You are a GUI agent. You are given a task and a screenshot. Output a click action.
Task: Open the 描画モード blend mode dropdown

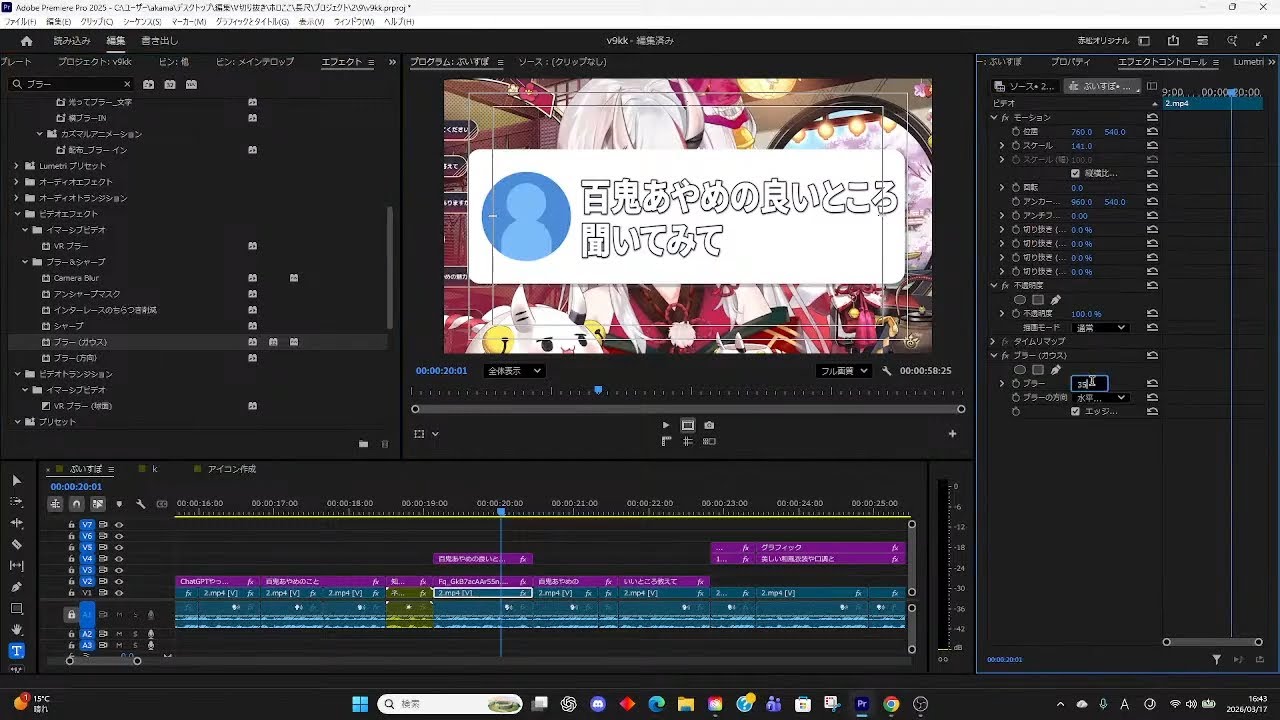[1100, 328]
